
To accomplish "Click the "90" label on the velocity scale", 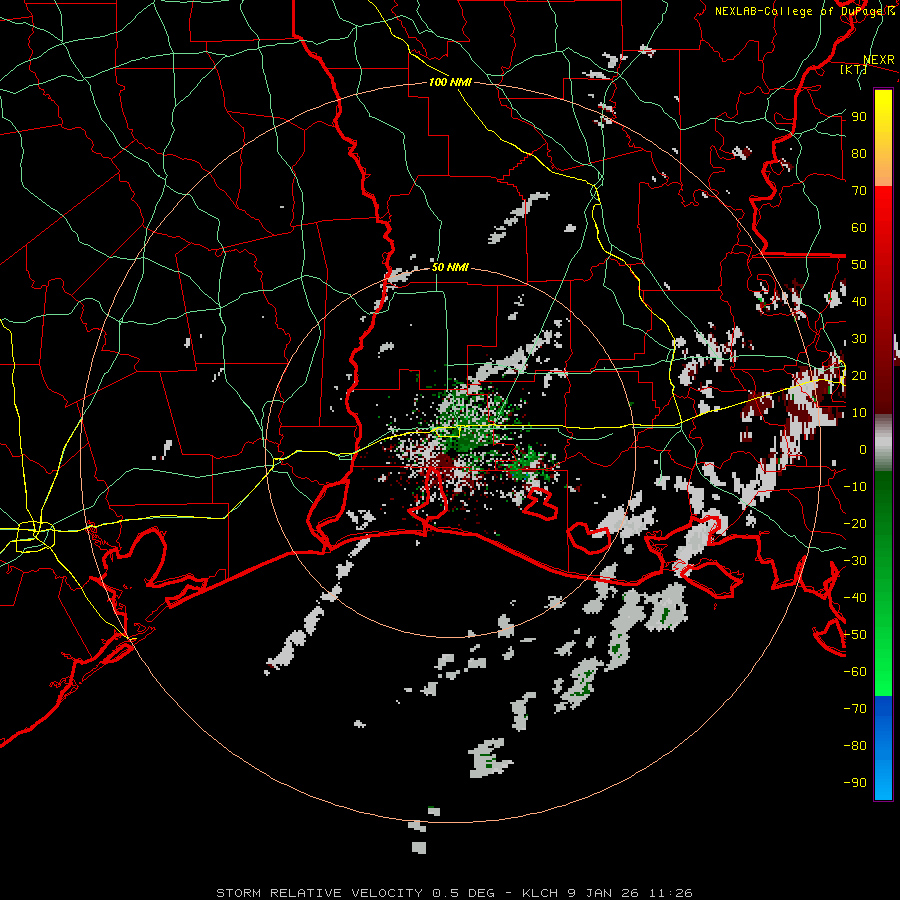I will (x=859, y=117).
